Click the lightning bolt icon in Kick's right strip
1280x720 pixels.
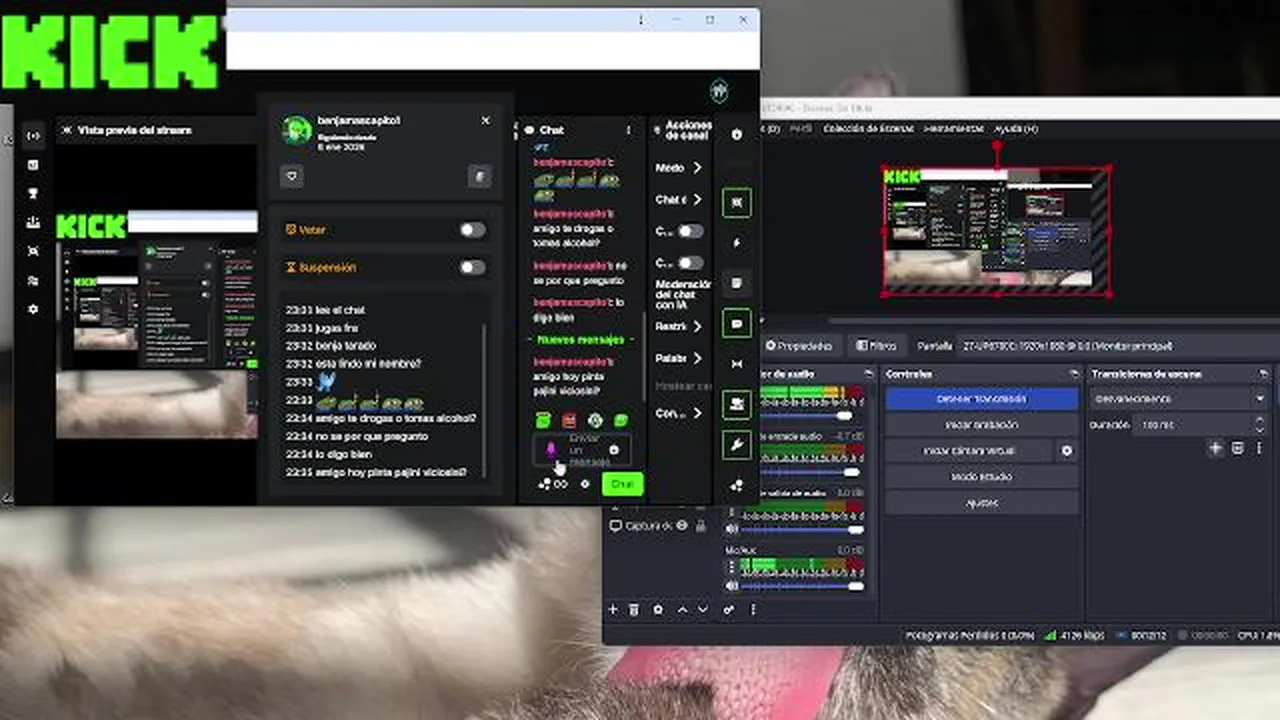[x=737, y=243]
